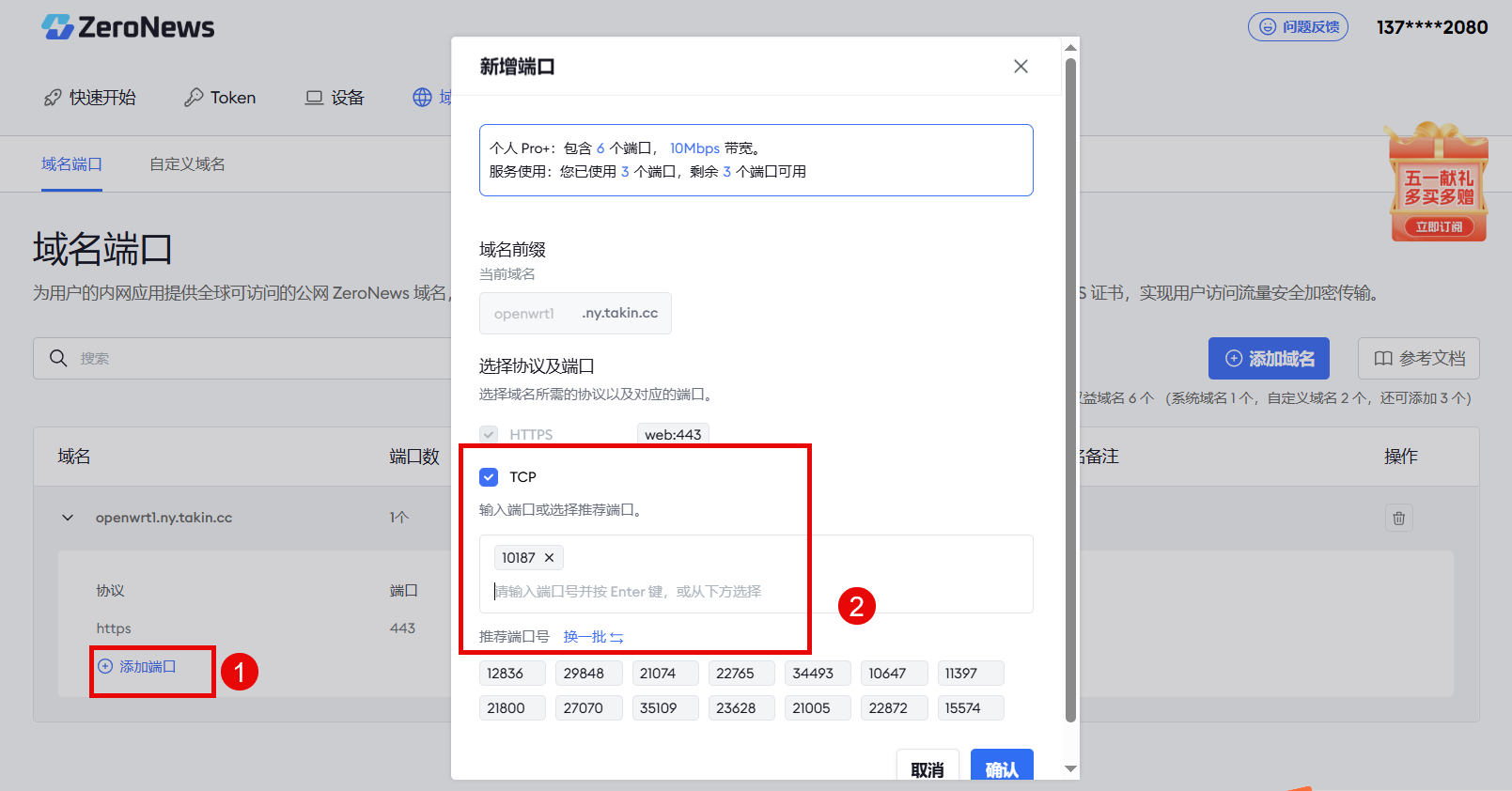Click the 取消 button
This screenshot has width=1512, height=791.
[927, 766]
